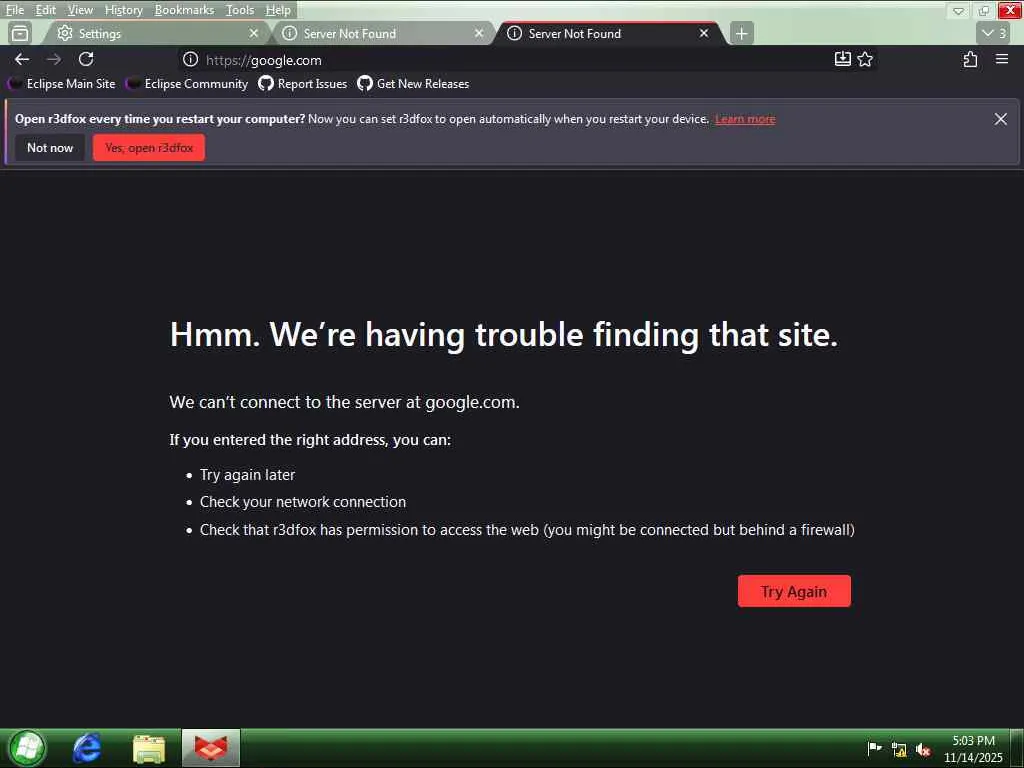Open the Firefox View icon in tab bar

click(x=20, y=33)
